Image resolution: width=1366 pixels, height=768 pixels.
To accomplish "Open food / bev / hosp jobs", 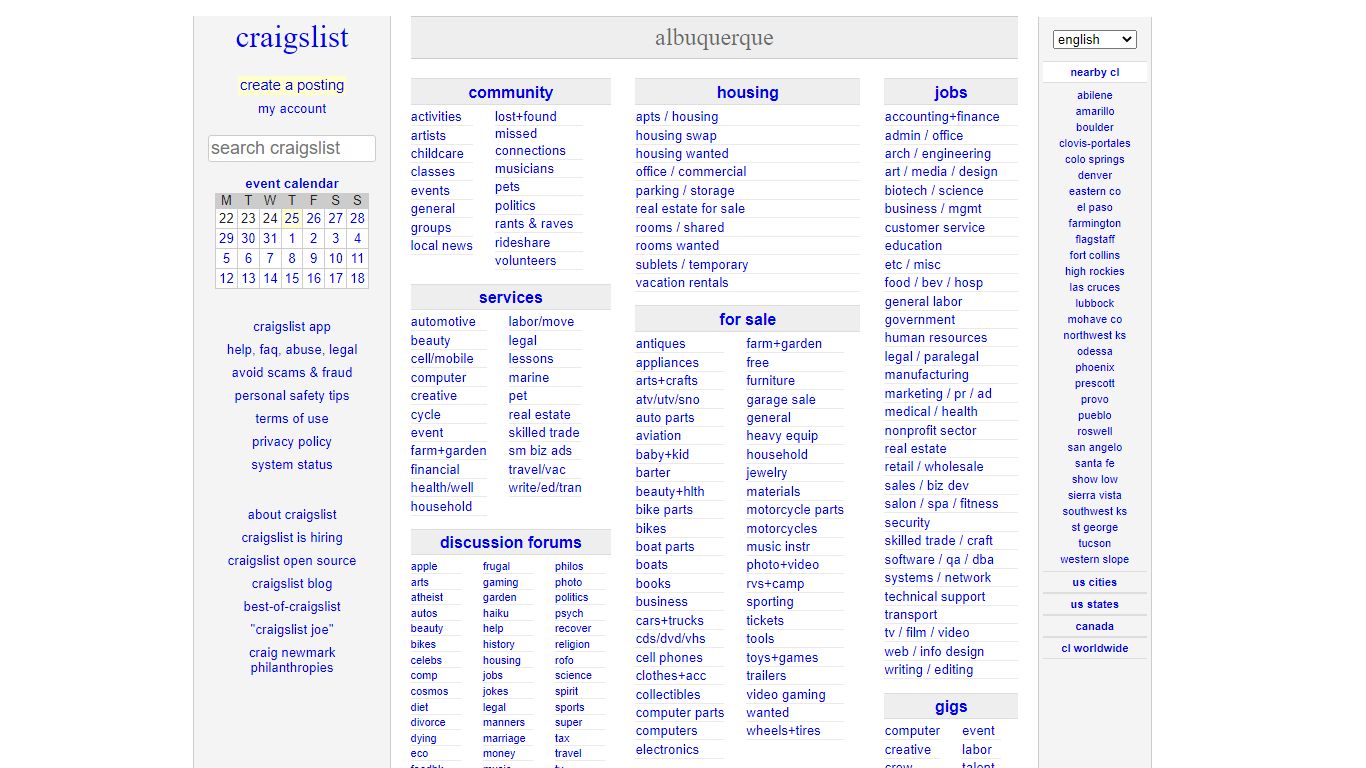I will [934, 283].
